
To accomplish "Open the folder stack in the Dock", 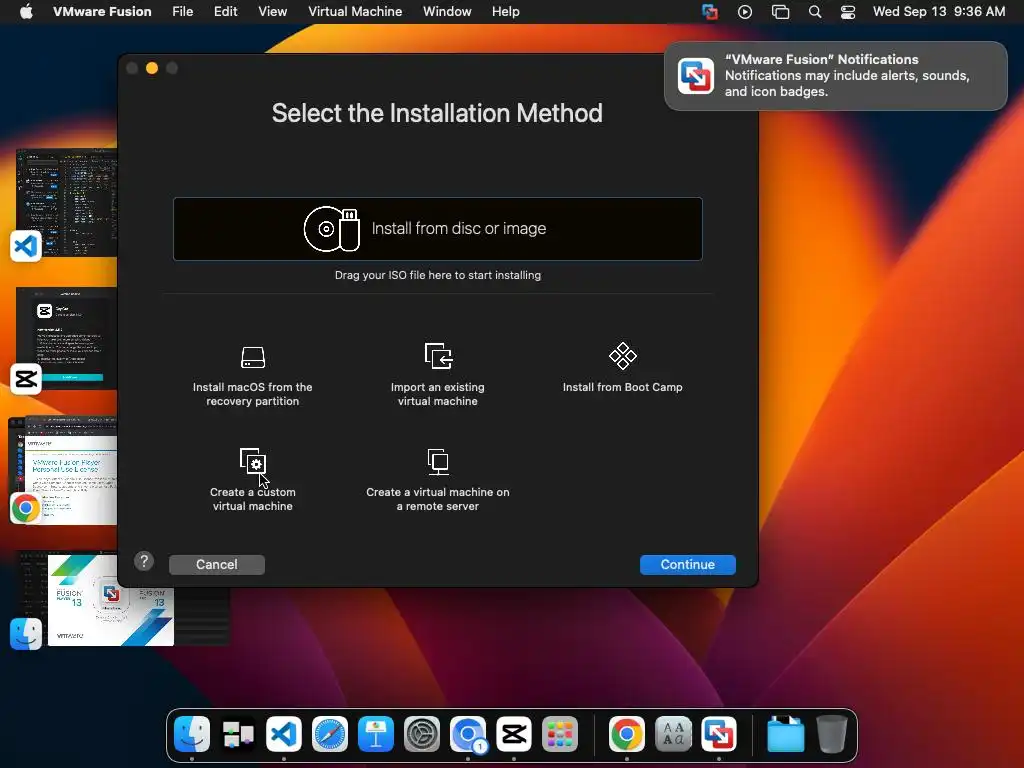I will [786, 734].
